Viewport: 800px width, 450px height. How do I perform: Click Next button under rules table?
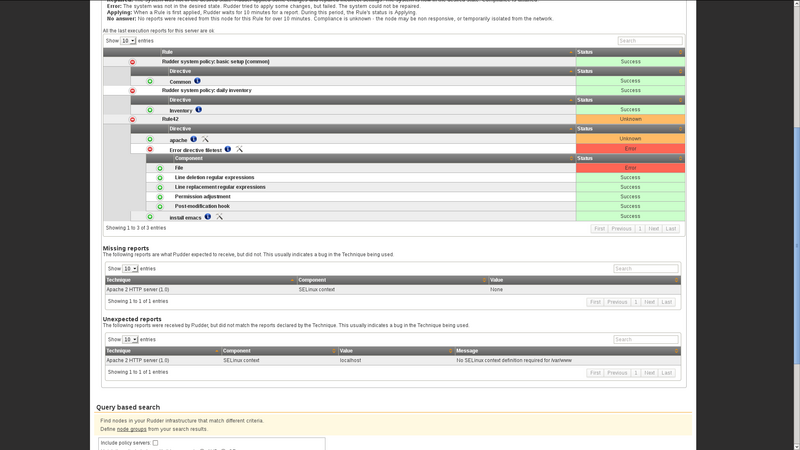654,229
